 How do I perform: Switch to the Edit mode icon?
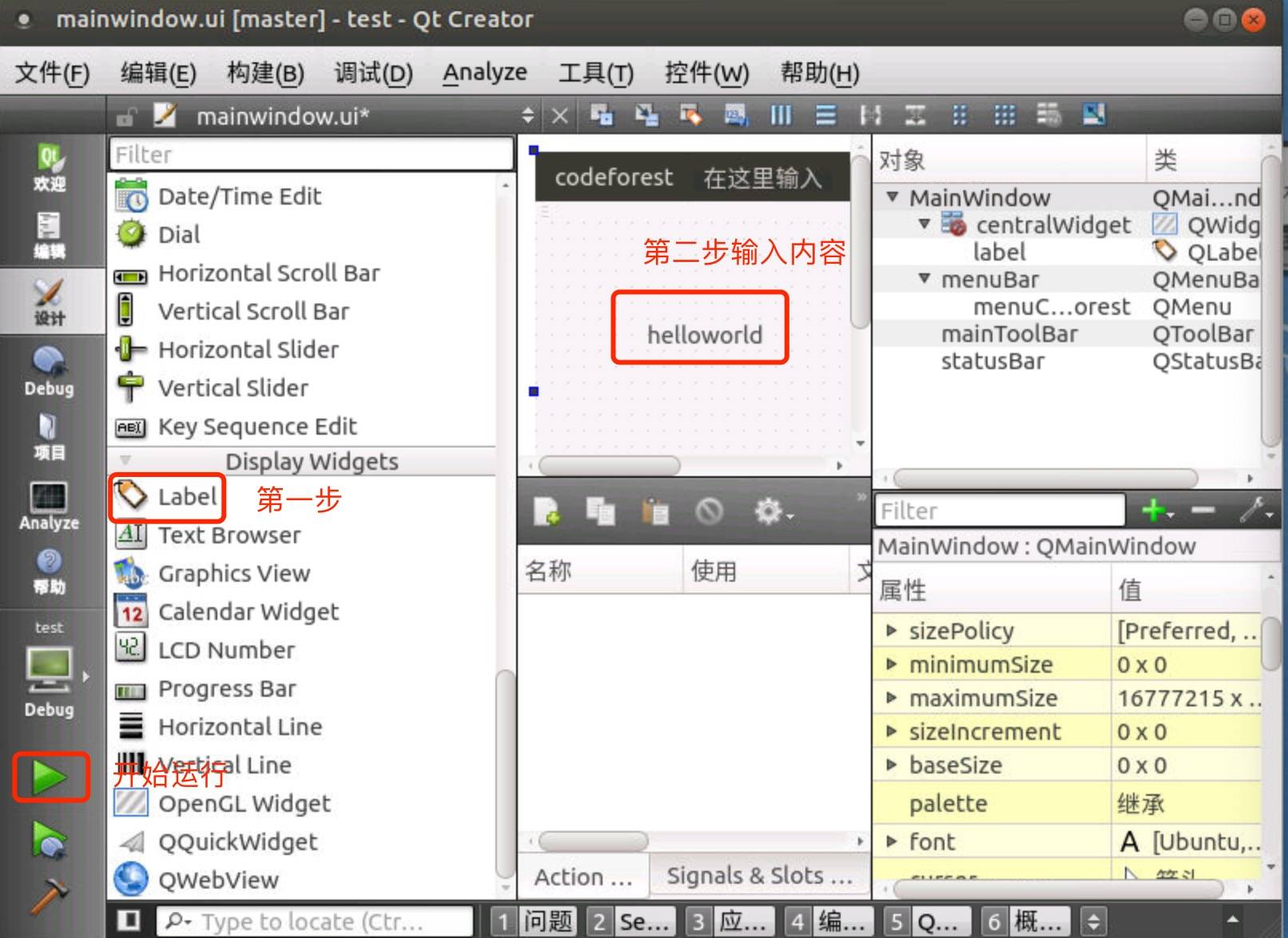point(49,235)
